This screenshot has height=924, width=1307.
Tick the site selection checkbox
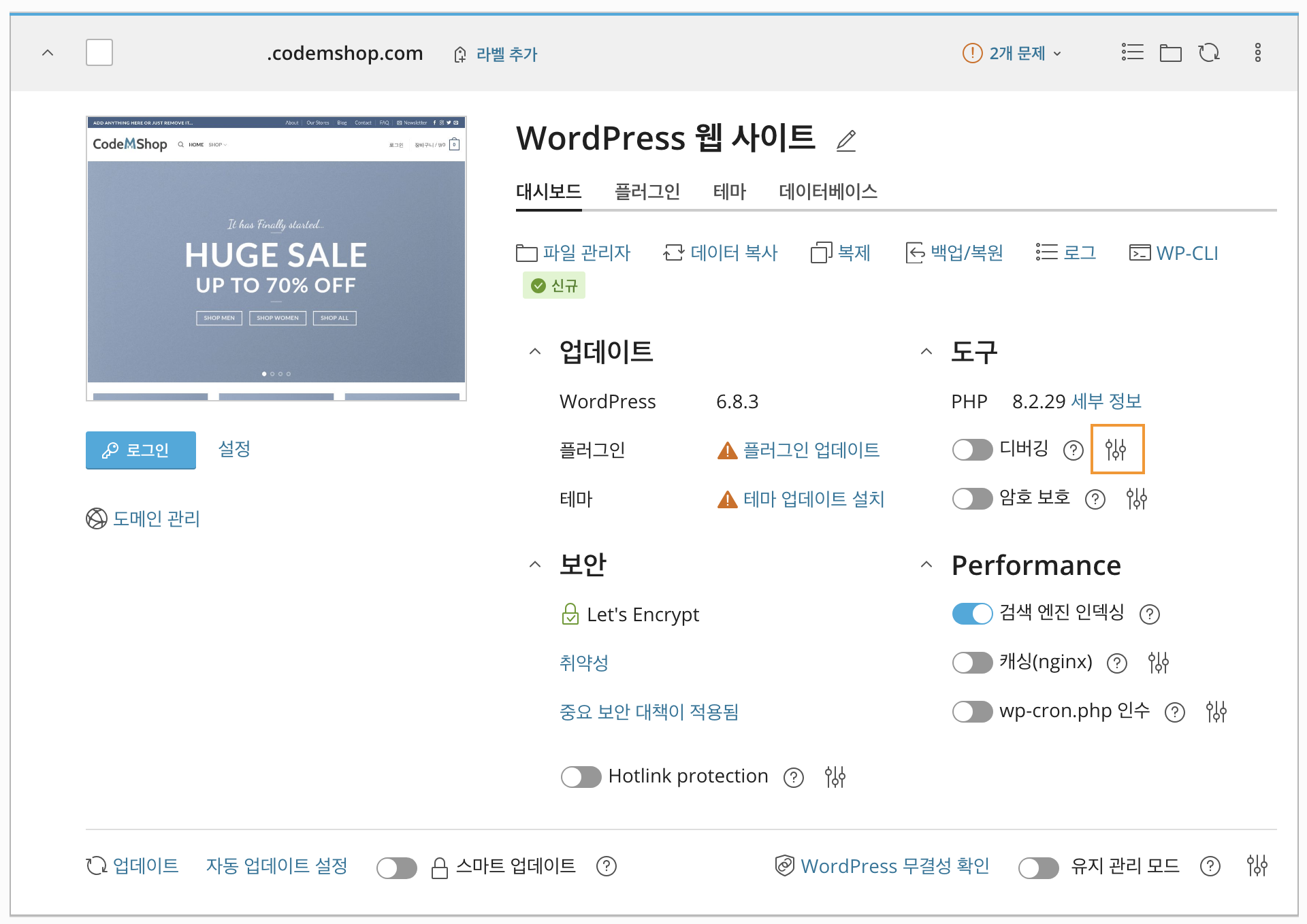point(99,53)
